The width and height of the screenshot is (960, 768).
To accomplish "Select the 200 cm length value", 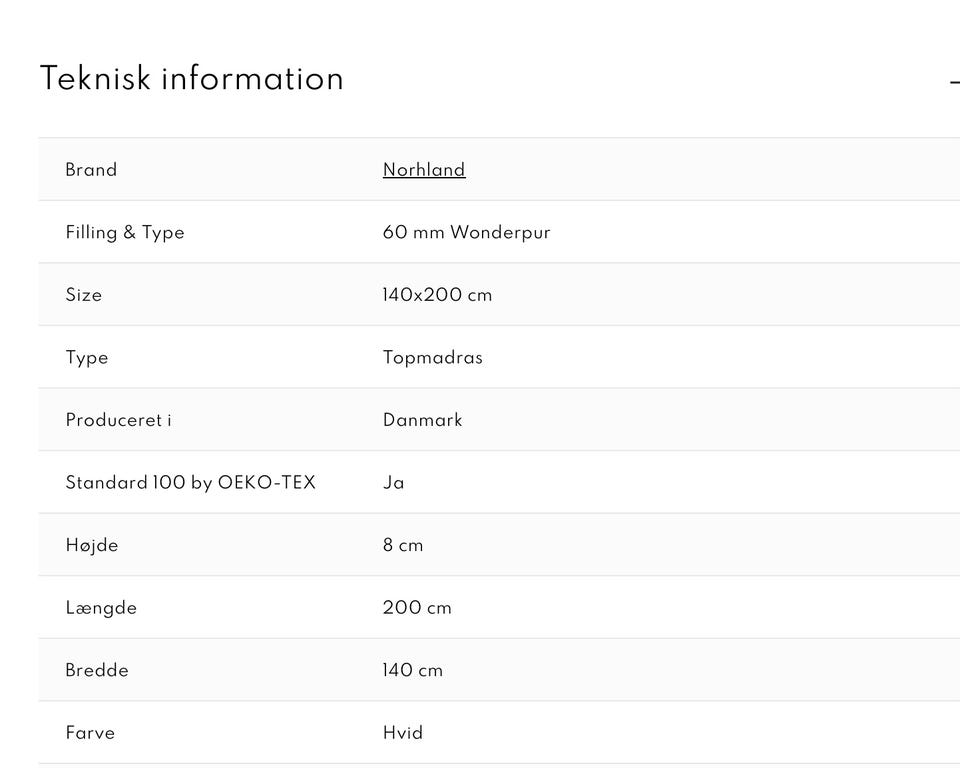I will point(417,608).
